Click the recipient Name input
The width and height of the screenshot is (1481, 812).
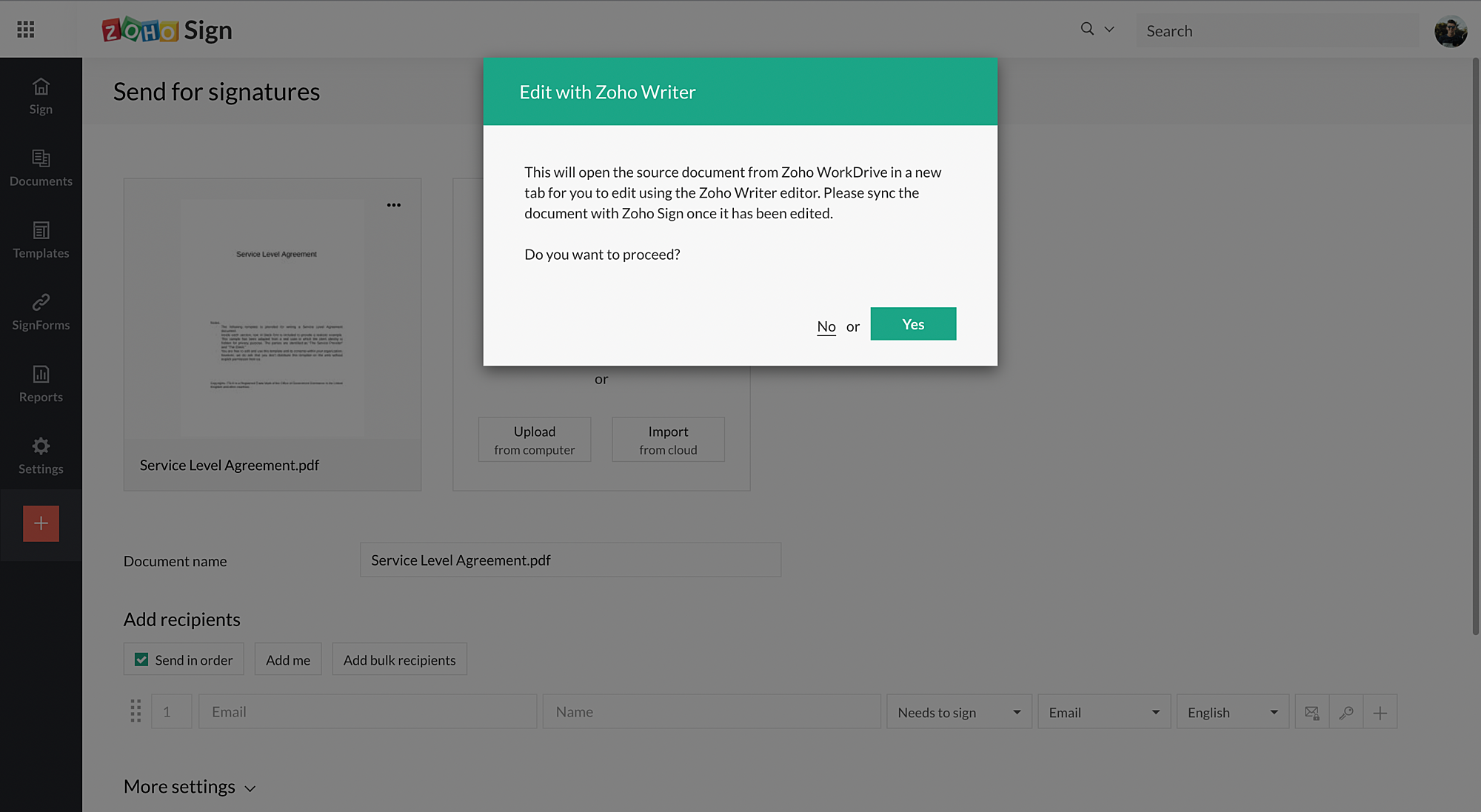click(712, 711)
